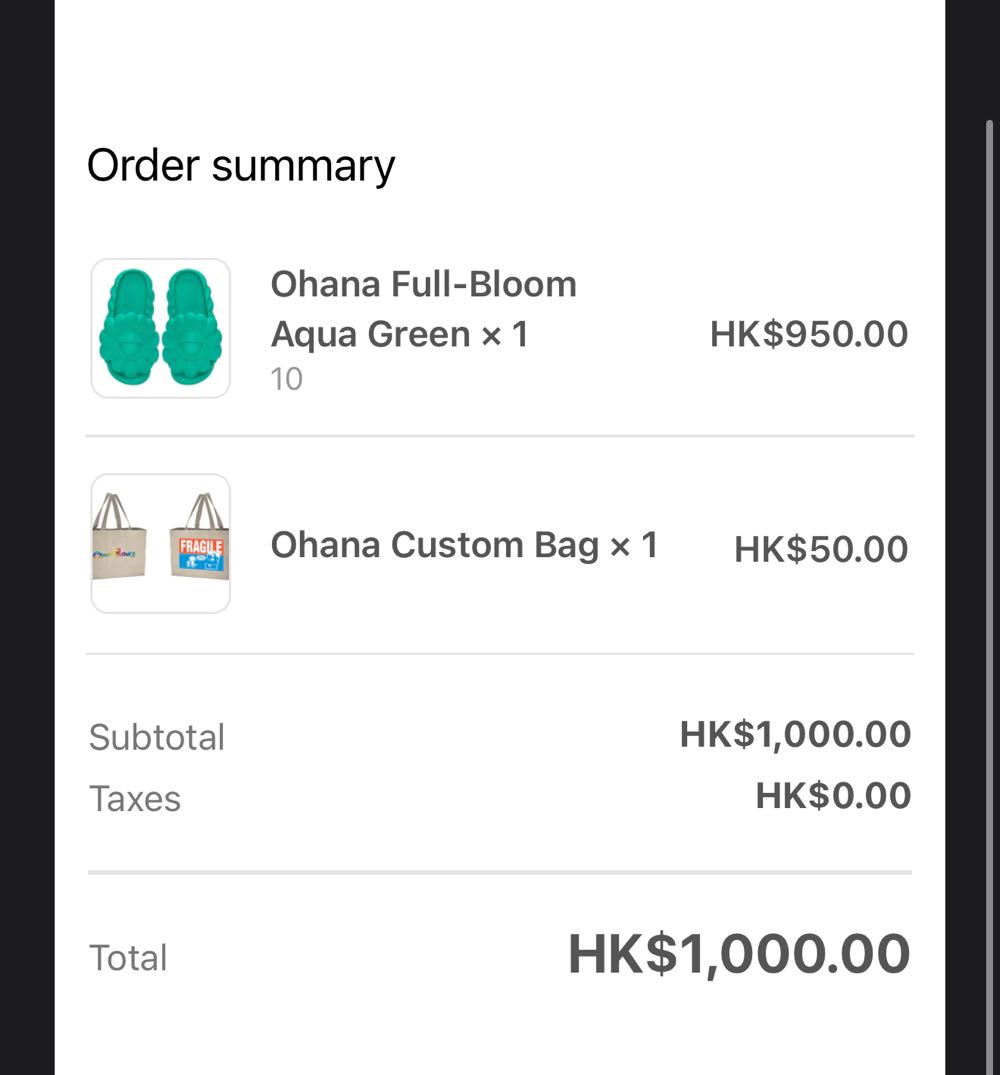Image resolution: width=1000 pixels, height=1075 pixels.
Task: Click the HK$0.00 taxes amount
Action: point(833,796)
